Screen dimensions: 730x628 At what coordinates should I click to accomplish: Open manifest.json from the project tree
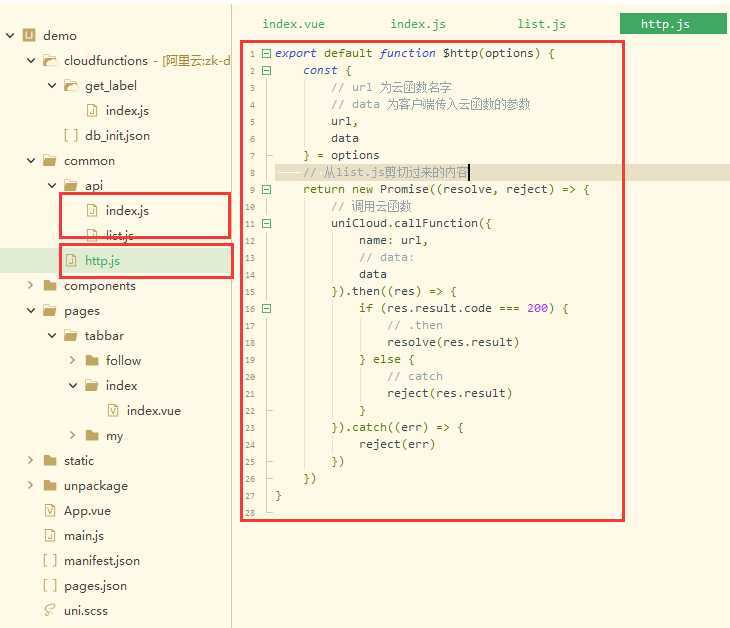click(x=102, y=560)
